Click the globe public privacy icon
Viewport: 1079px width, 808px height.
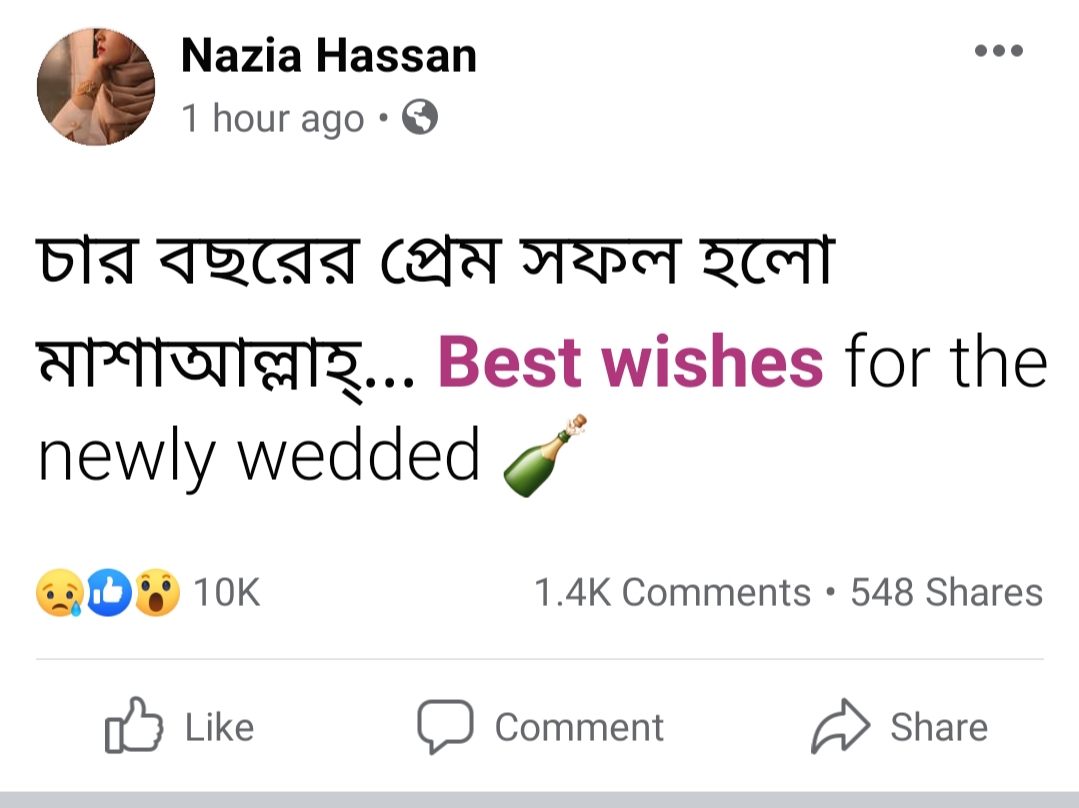420,119
